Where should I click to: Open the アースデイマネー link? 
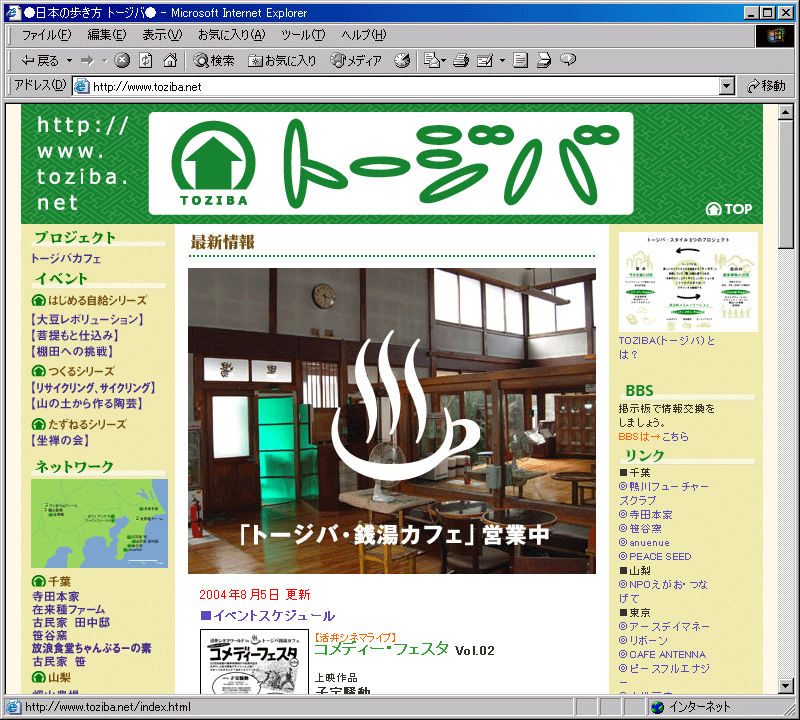pyautogui.click(x=664, y=626)
